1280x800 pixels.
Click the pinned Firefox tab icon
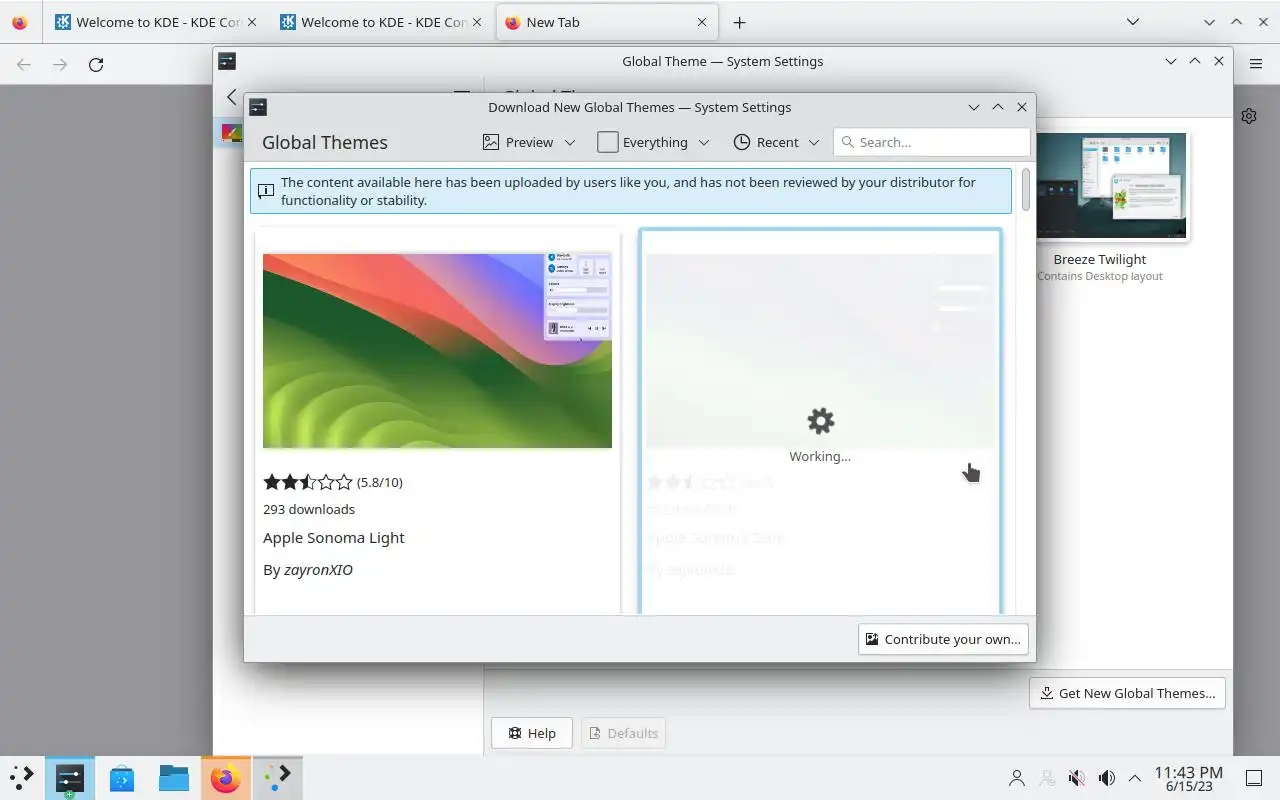point(20,22)
